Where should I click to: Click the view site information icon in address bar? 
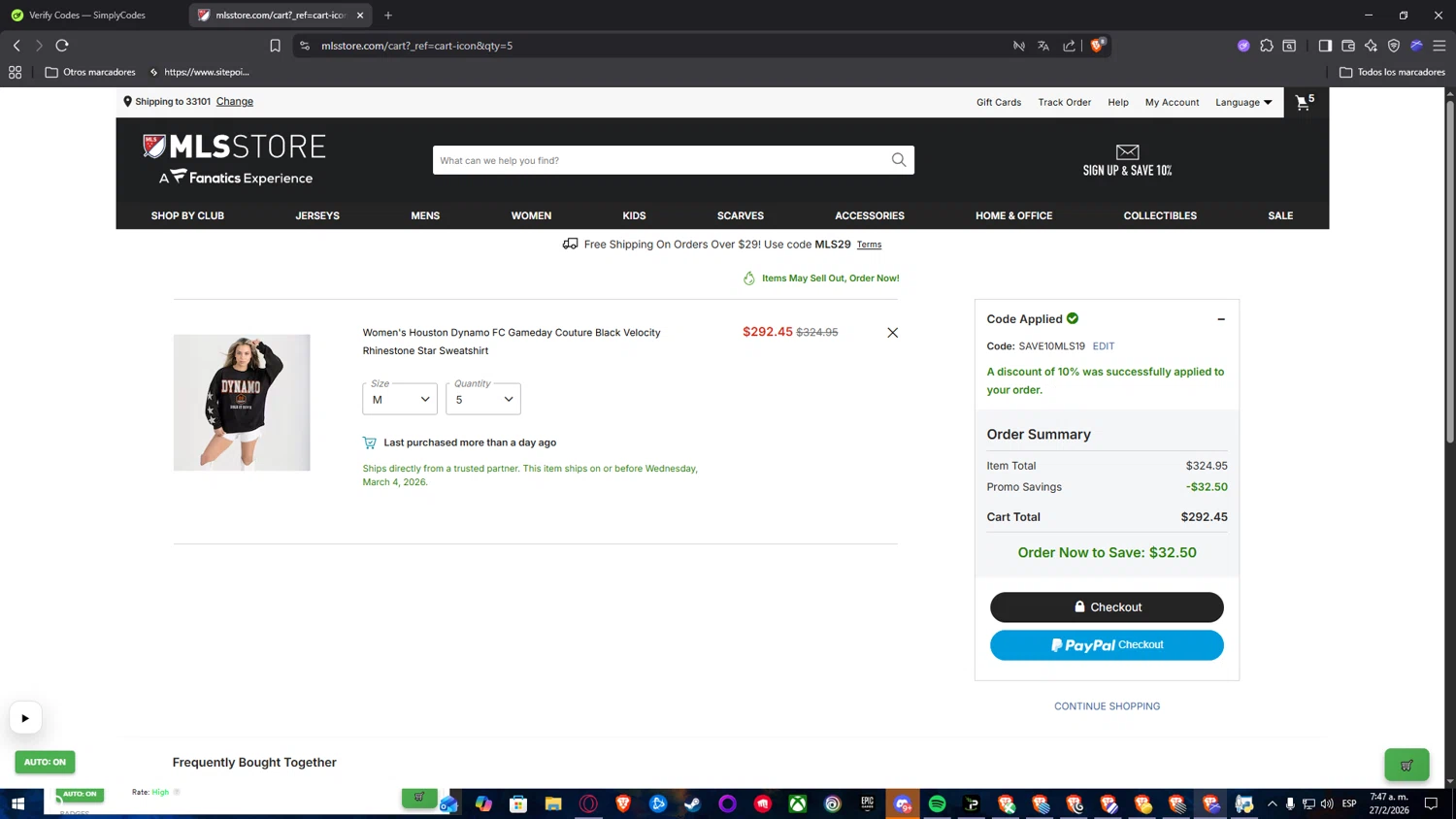[x=305, y=46]
